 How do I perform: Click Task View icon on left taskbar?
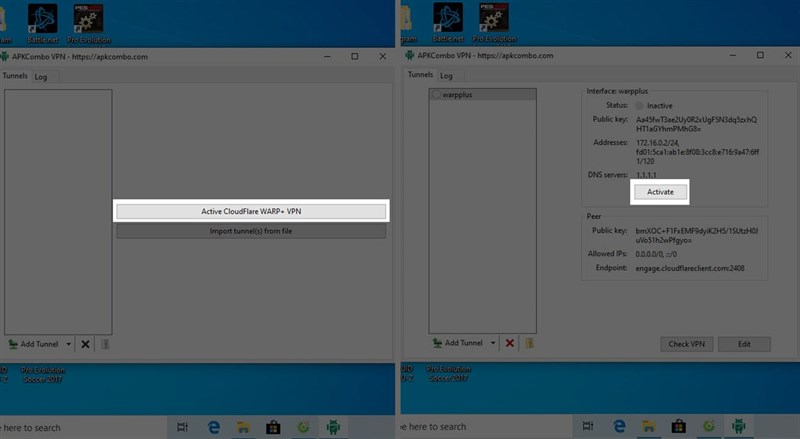pyautogui.click(x=182, y=427)
